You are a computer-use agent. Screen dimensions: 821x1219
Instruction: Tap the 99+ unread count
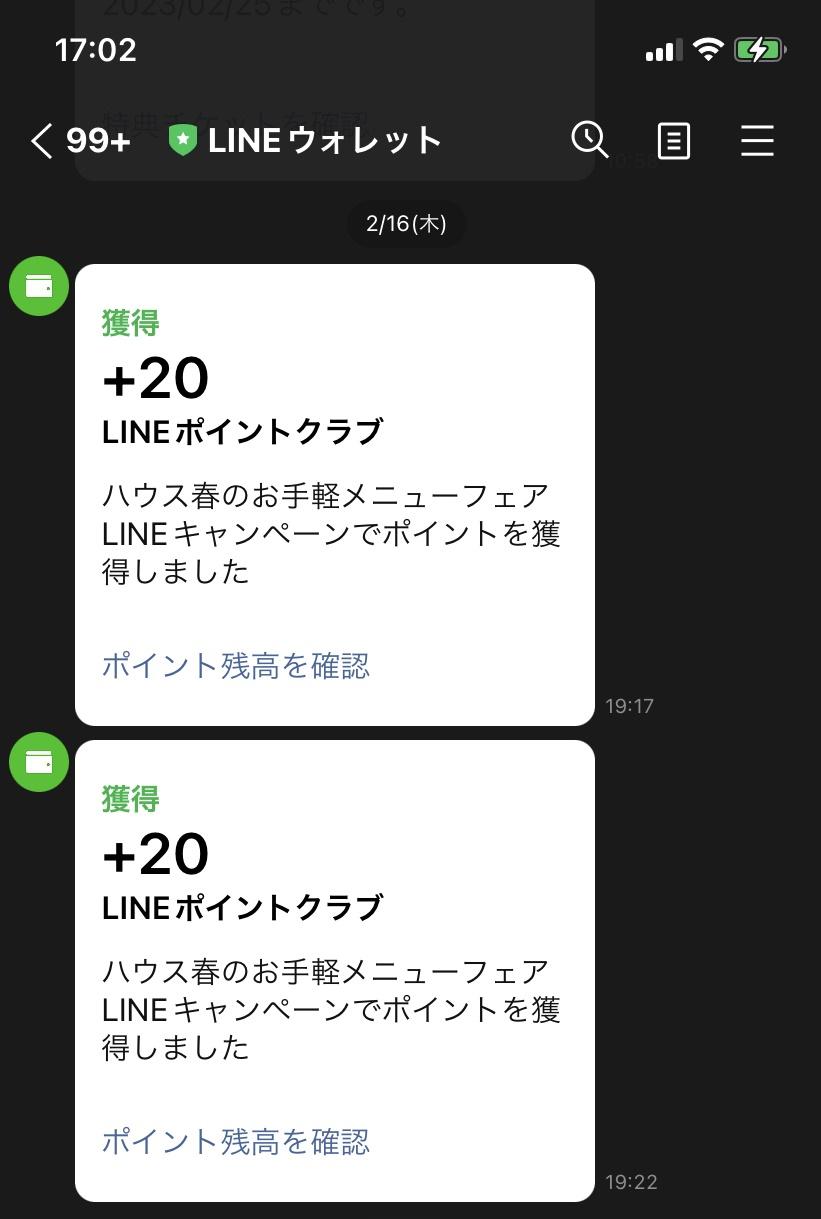[x=99, y=141]
